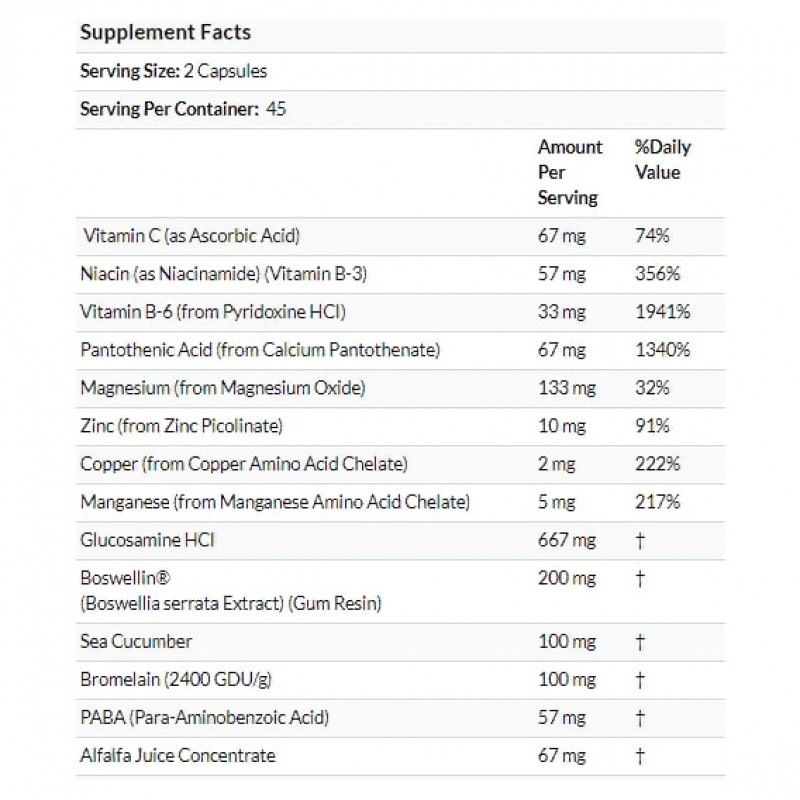The image size is (800, 800).
Task: Click the Alfalfa Juice Concentrate ingredient name
Action: 177,755
